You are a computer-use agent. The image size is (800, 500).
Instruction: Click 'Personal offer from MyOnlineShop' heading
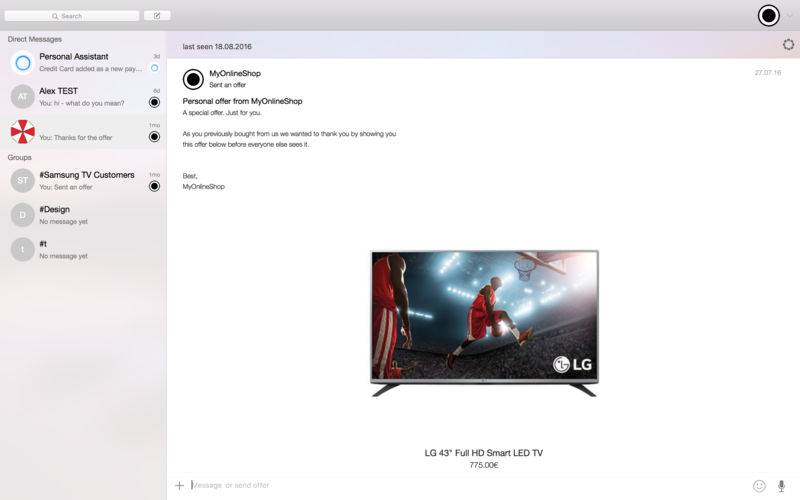[x=242, y=101]
